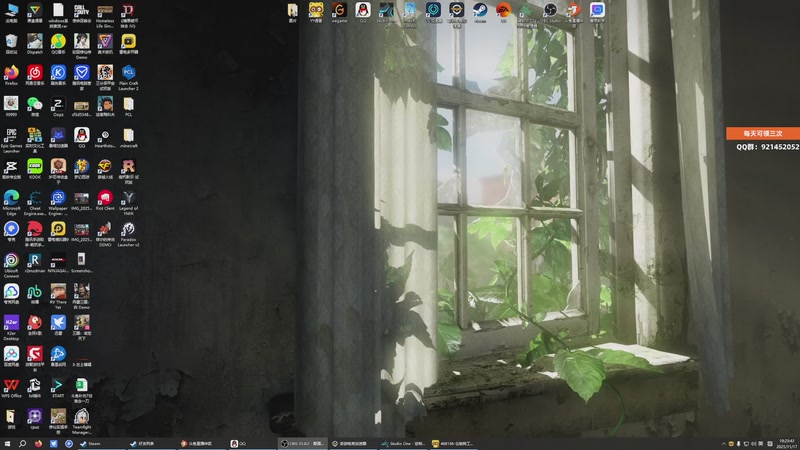Viewport: 800px width, 450px height.
Task: Open the Homeless Life Sim shortcut
Action: tap(105, 15)
